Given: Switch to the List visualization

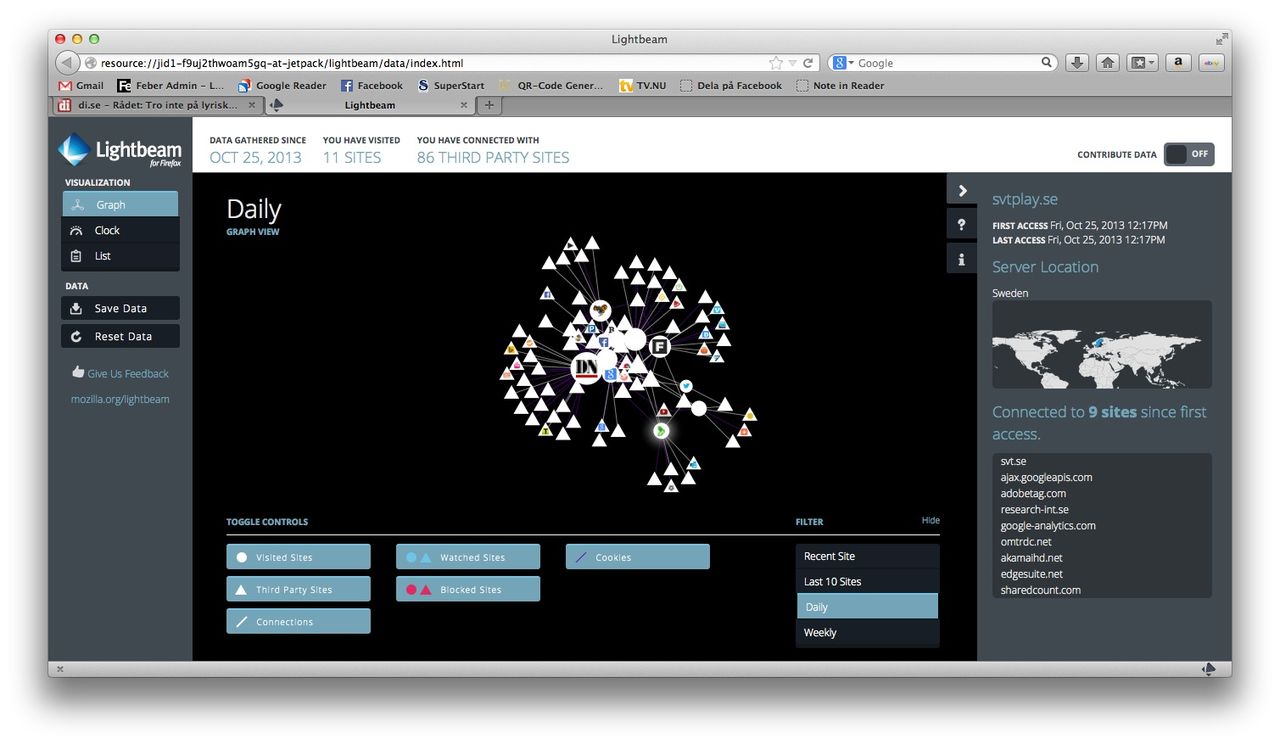Looking at the screenshot, I should click(120, 256).
